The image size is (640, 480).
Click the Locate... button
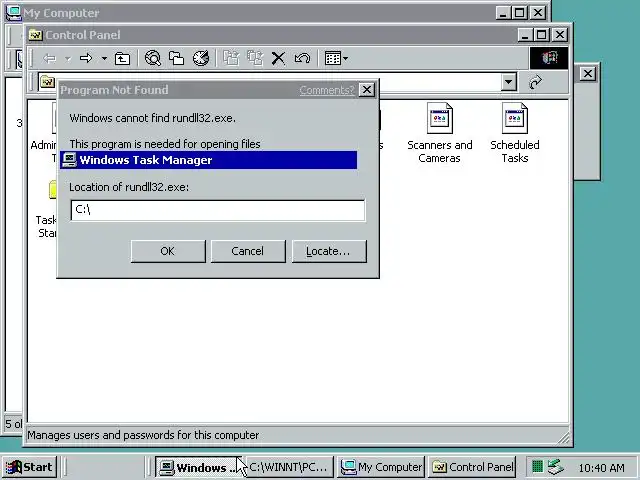point(329,251)
